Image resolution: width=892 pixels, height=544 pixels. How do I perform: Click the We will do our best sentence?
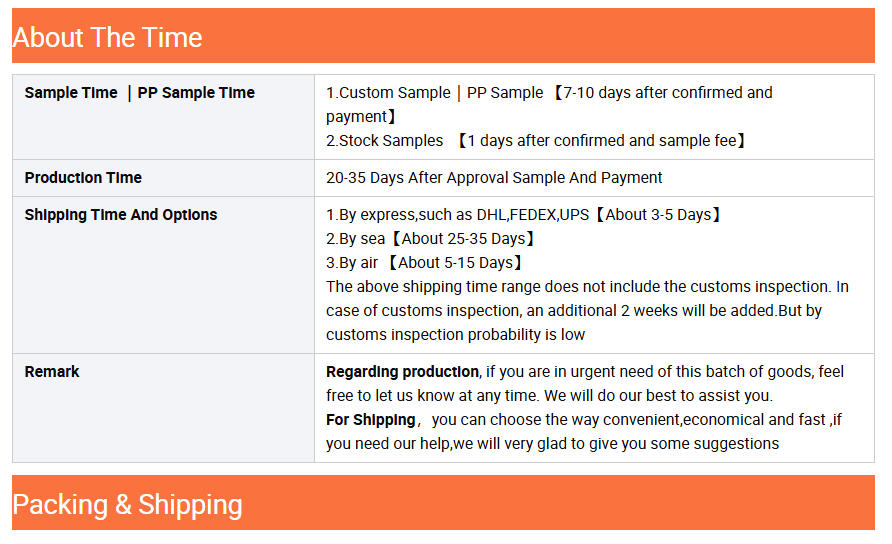coord(658,395)
